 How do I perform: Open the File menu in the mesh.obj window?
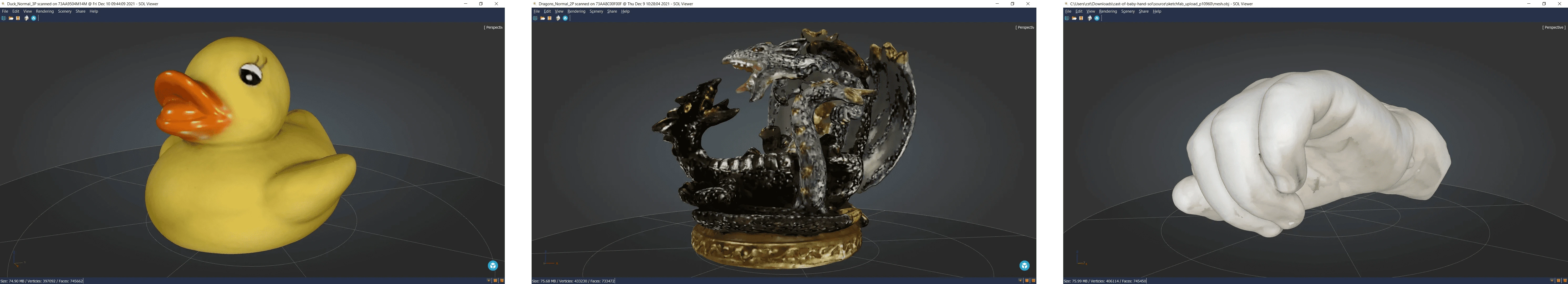(1068, 11)
